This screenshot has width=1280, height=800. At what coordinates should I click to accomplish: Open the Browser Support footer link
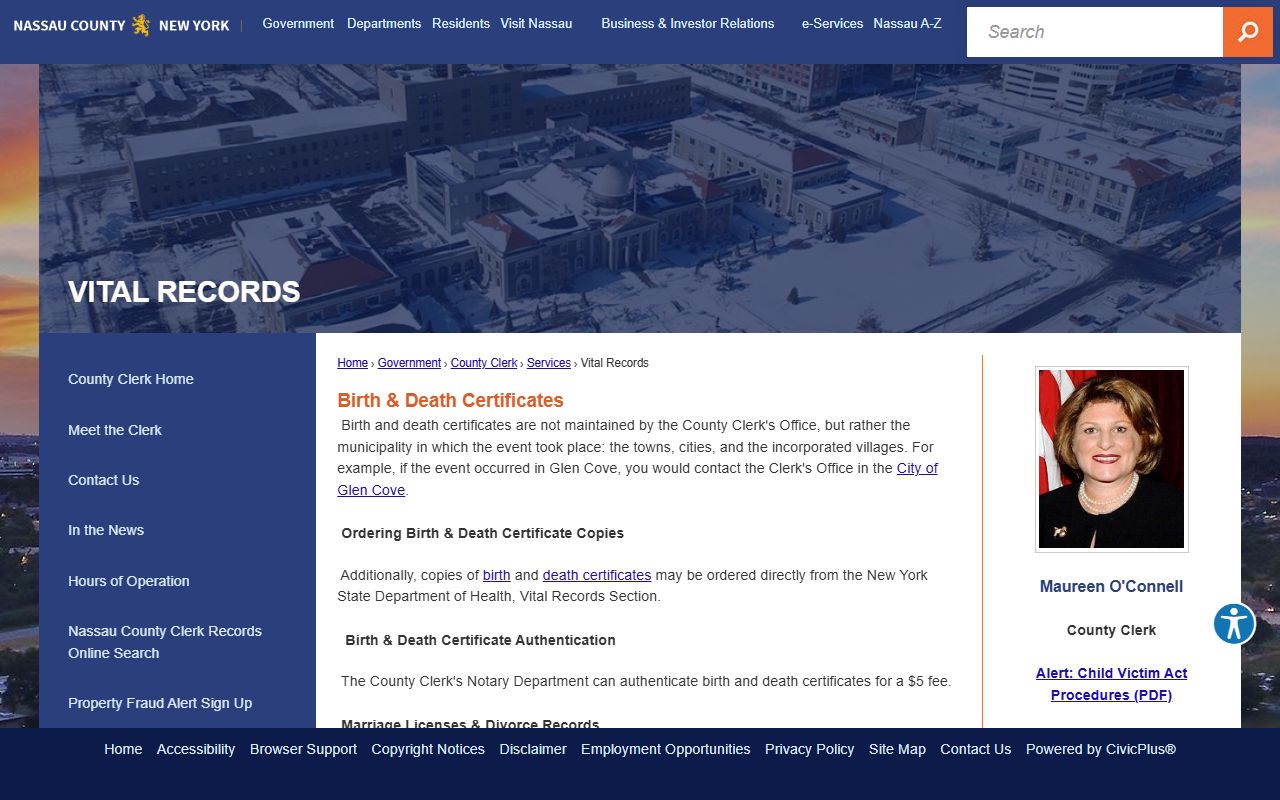tap(303, 749)
